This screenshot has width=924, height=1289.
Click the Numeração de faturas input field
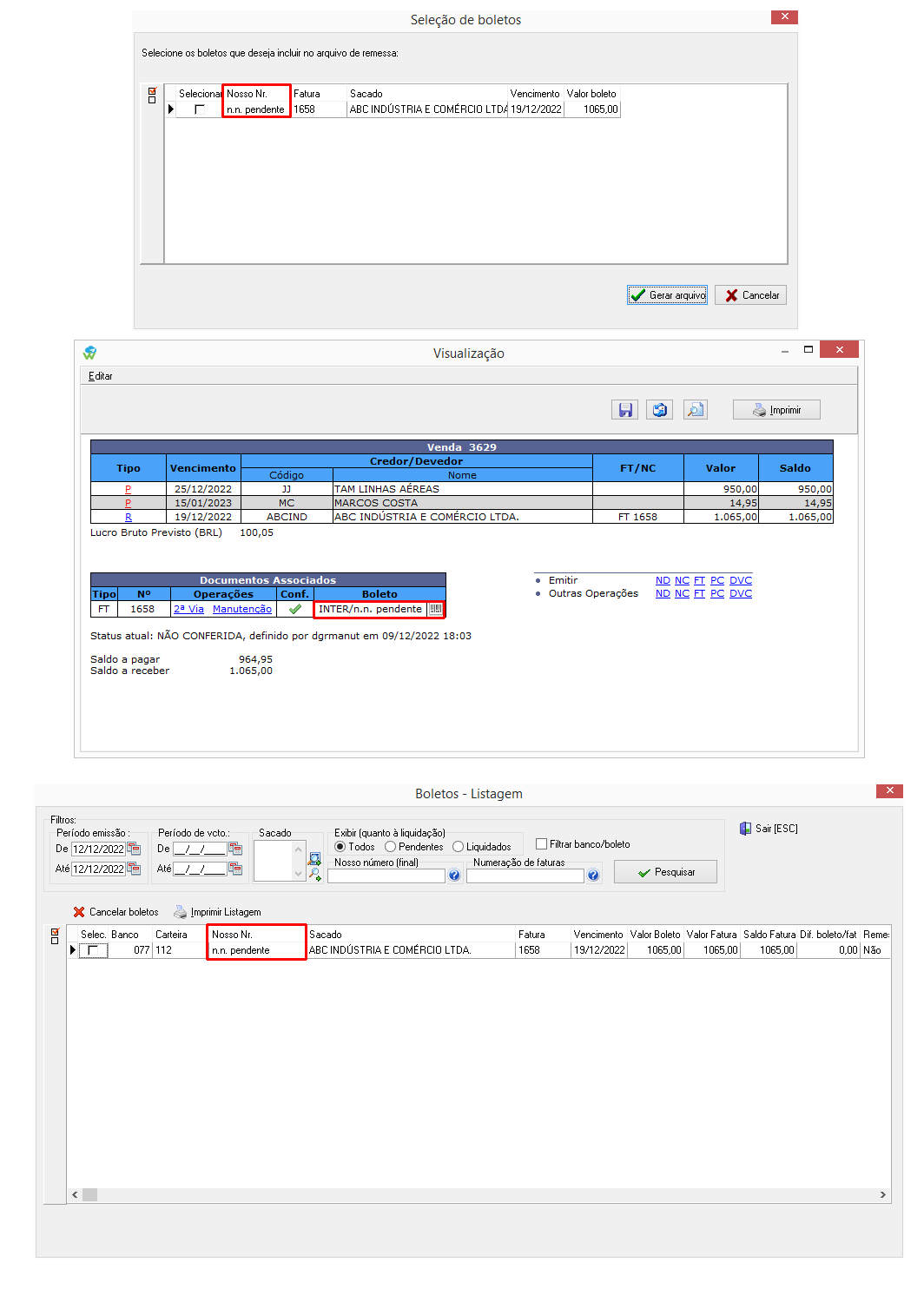tap(525, 876)
